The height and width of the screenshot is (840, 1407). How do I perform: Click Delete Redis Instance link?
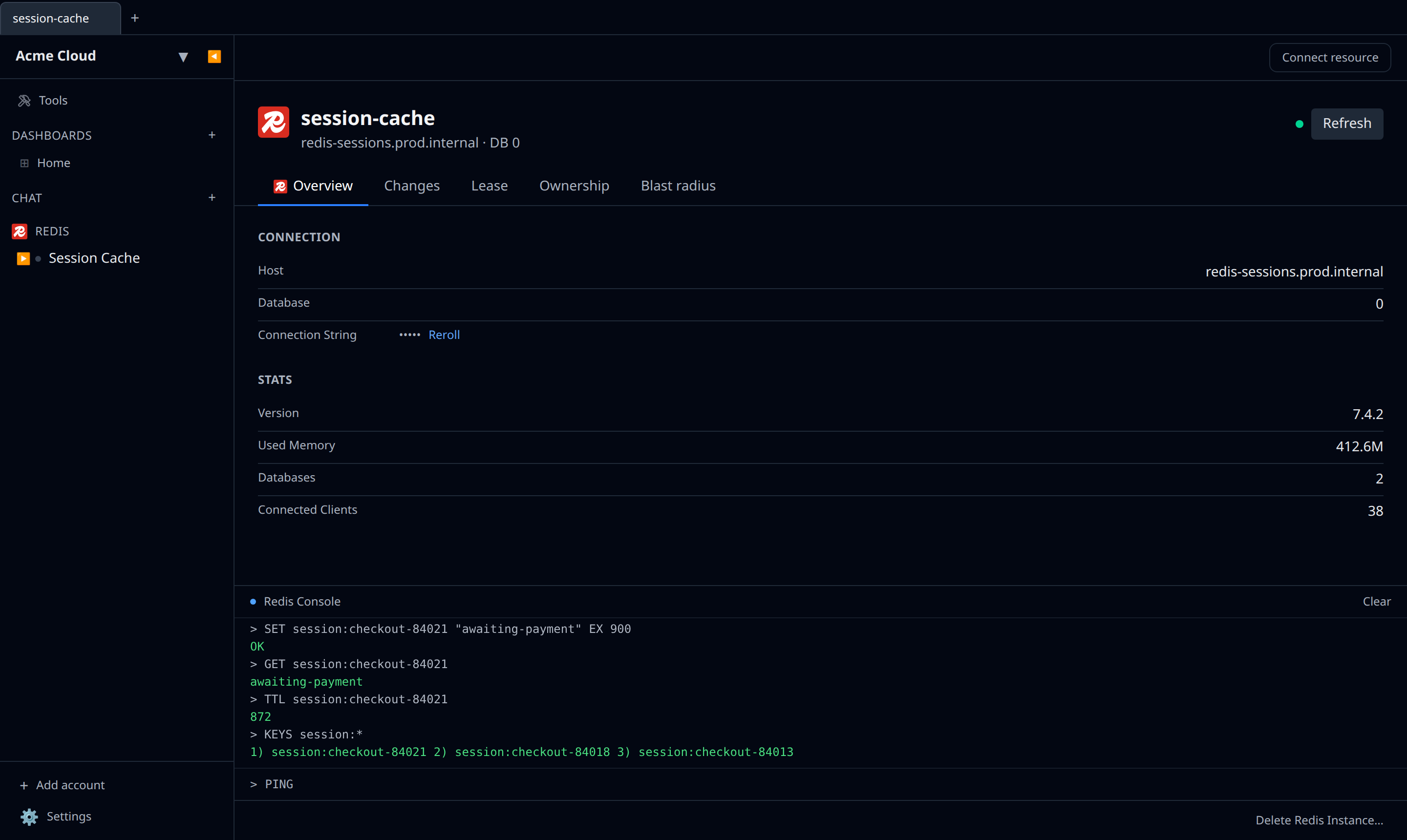1319,820
